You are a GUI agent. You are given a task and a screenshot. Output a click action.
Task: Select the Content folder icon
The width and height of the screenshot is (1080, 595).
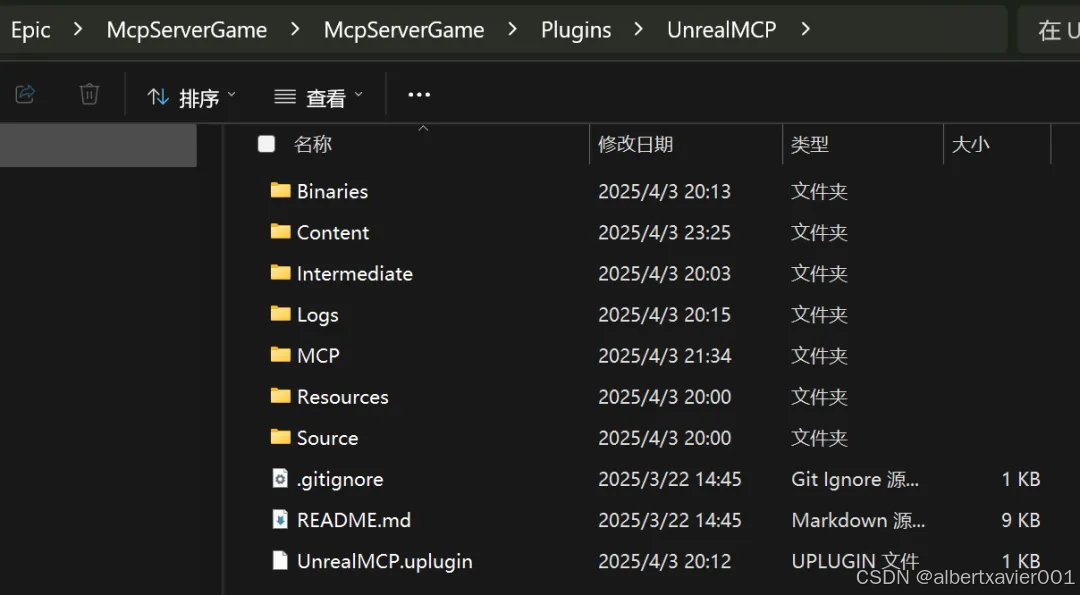(x=280, y=231)
